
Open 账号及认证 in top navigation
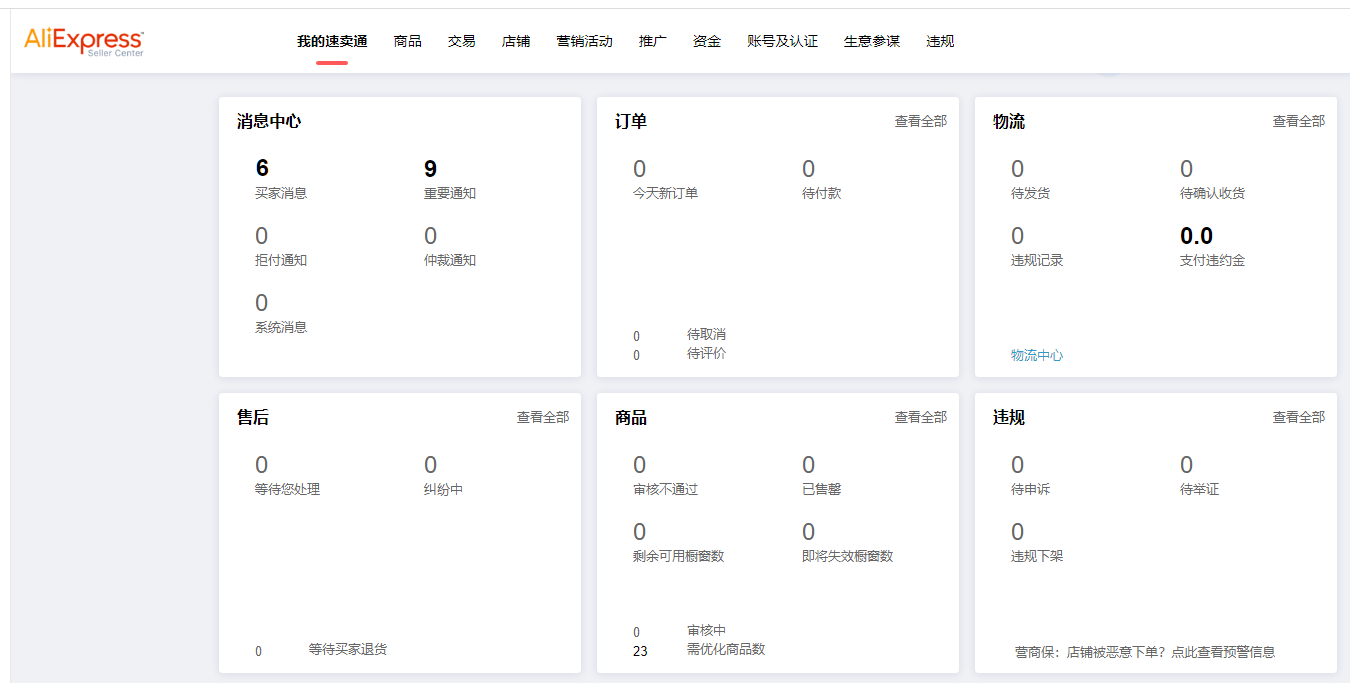pos(782,41)
